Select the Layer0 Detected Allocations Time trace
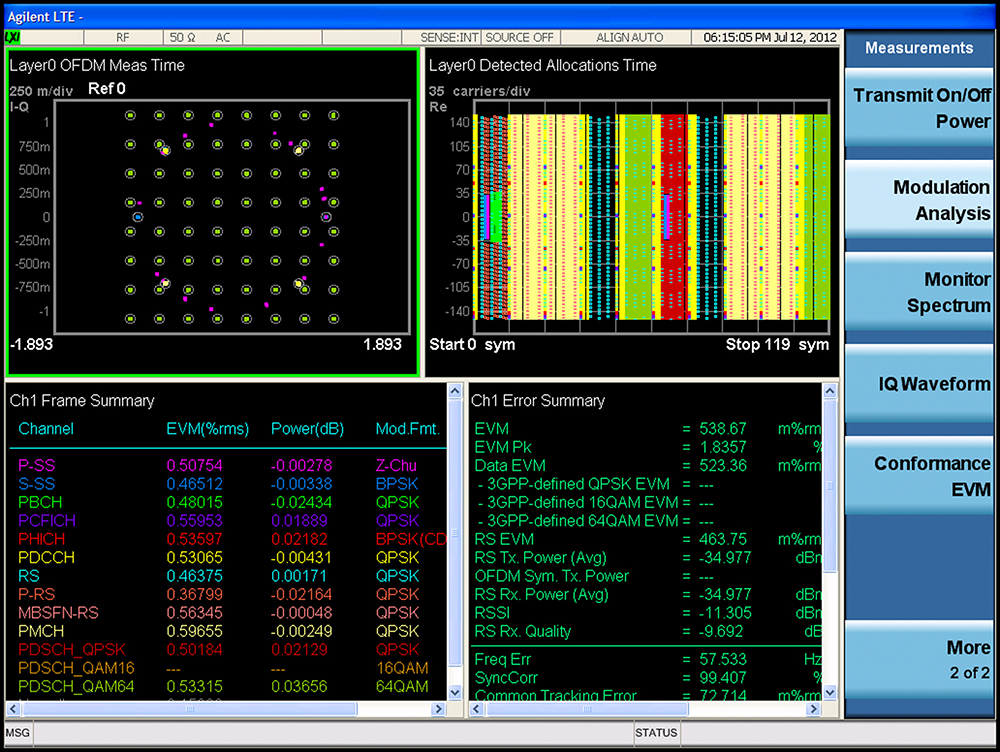This screenshot has height=752, width=1000. 652,217
